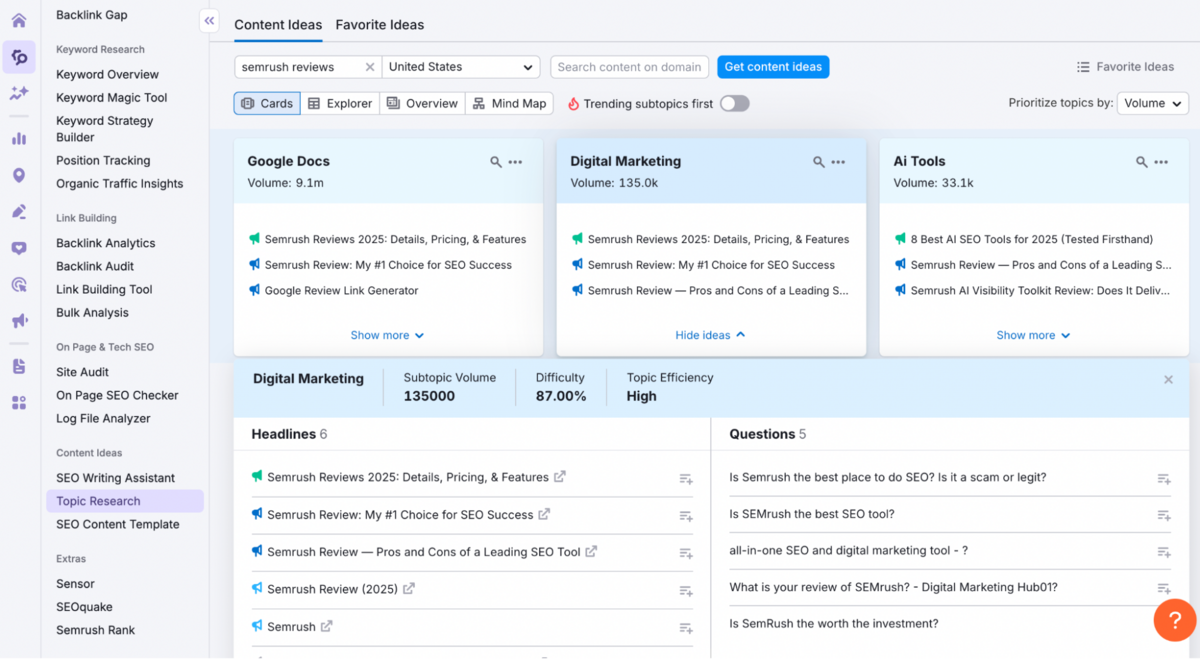Screen dimensions: 1200x659
Task: Open external link for 'Semrush Reviews 2025' headline
Action: pos(560,477)
